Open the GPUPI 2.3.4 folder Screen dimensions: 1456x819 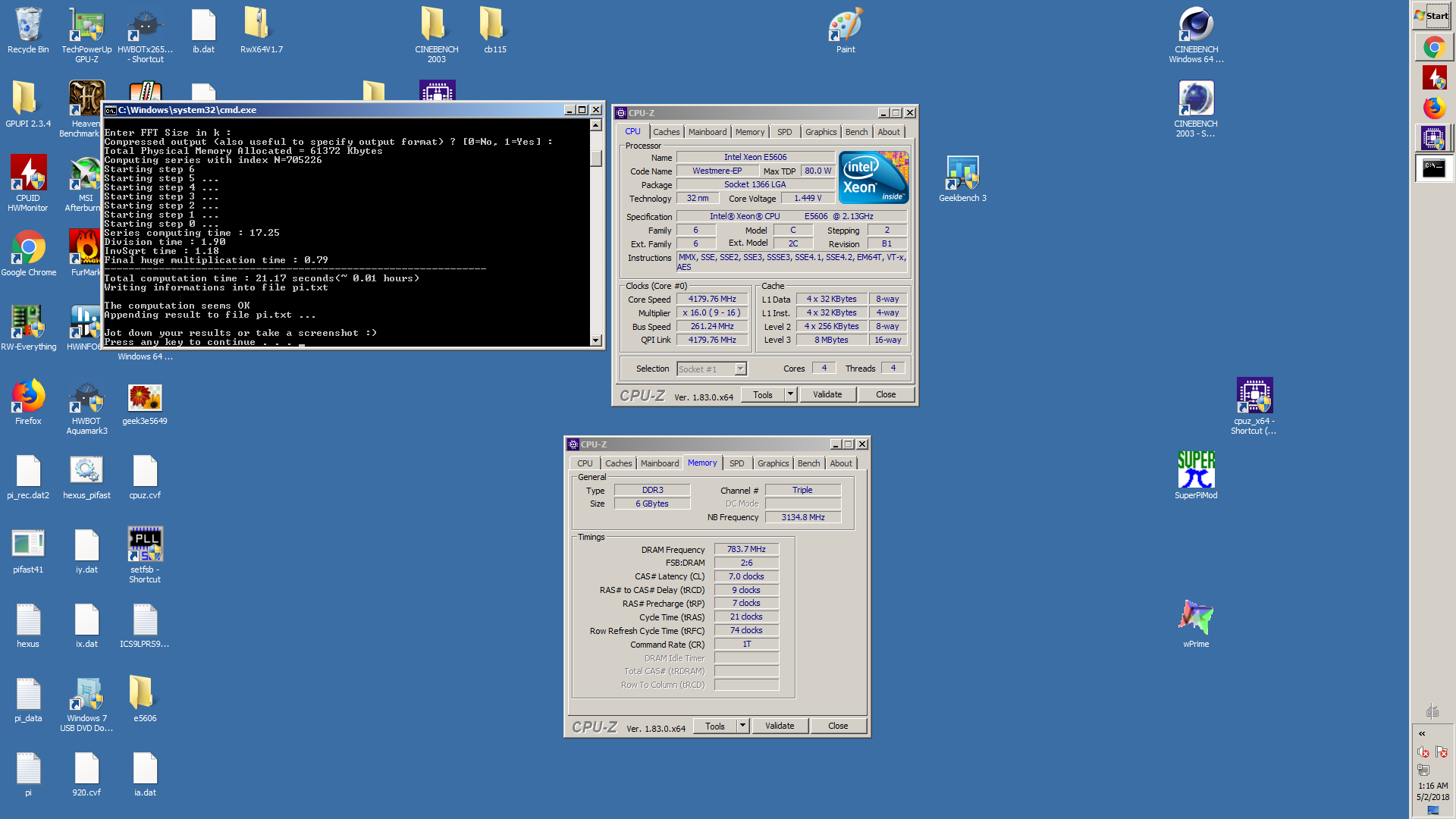coord(28,105)
